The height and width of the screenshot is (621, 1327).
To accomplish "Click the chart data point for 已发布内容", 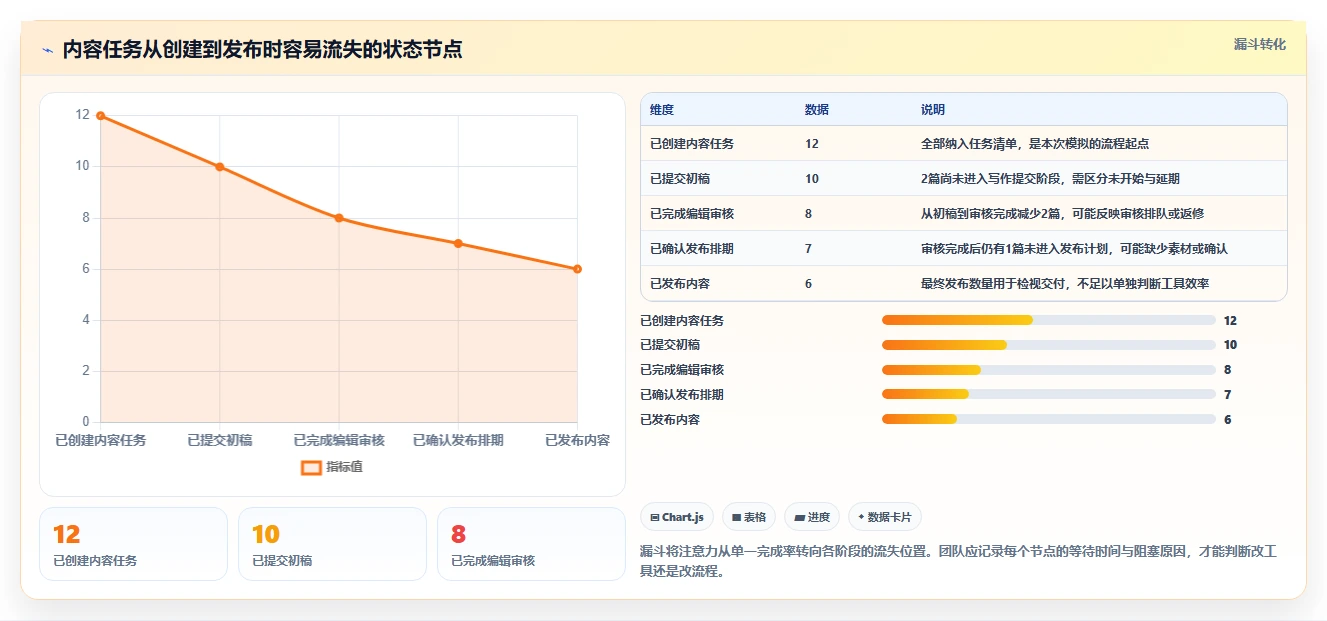I will click(x=577, y=269).
